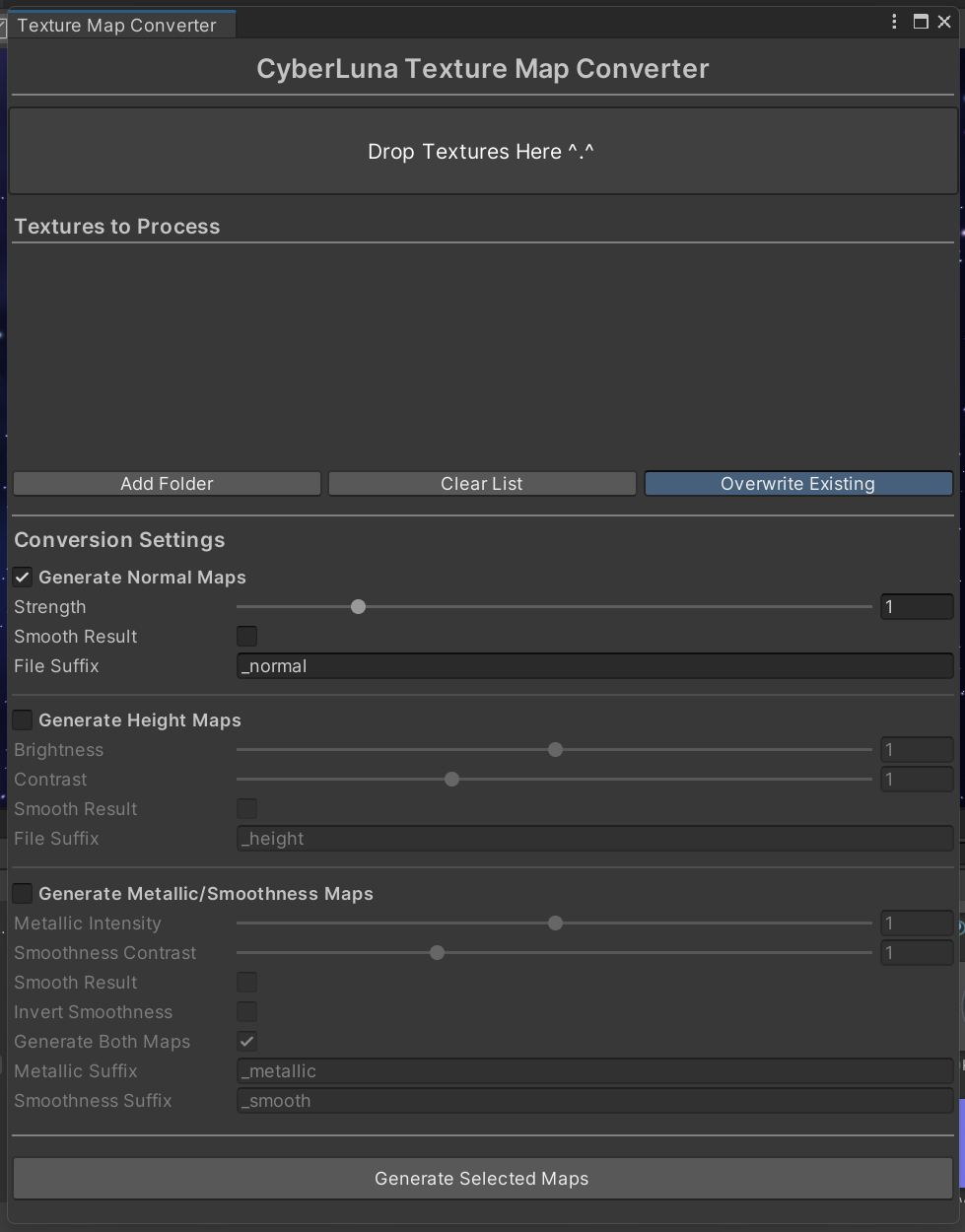Open the window options kebab menu
965x1232 pixels.
tap(893, 21)
